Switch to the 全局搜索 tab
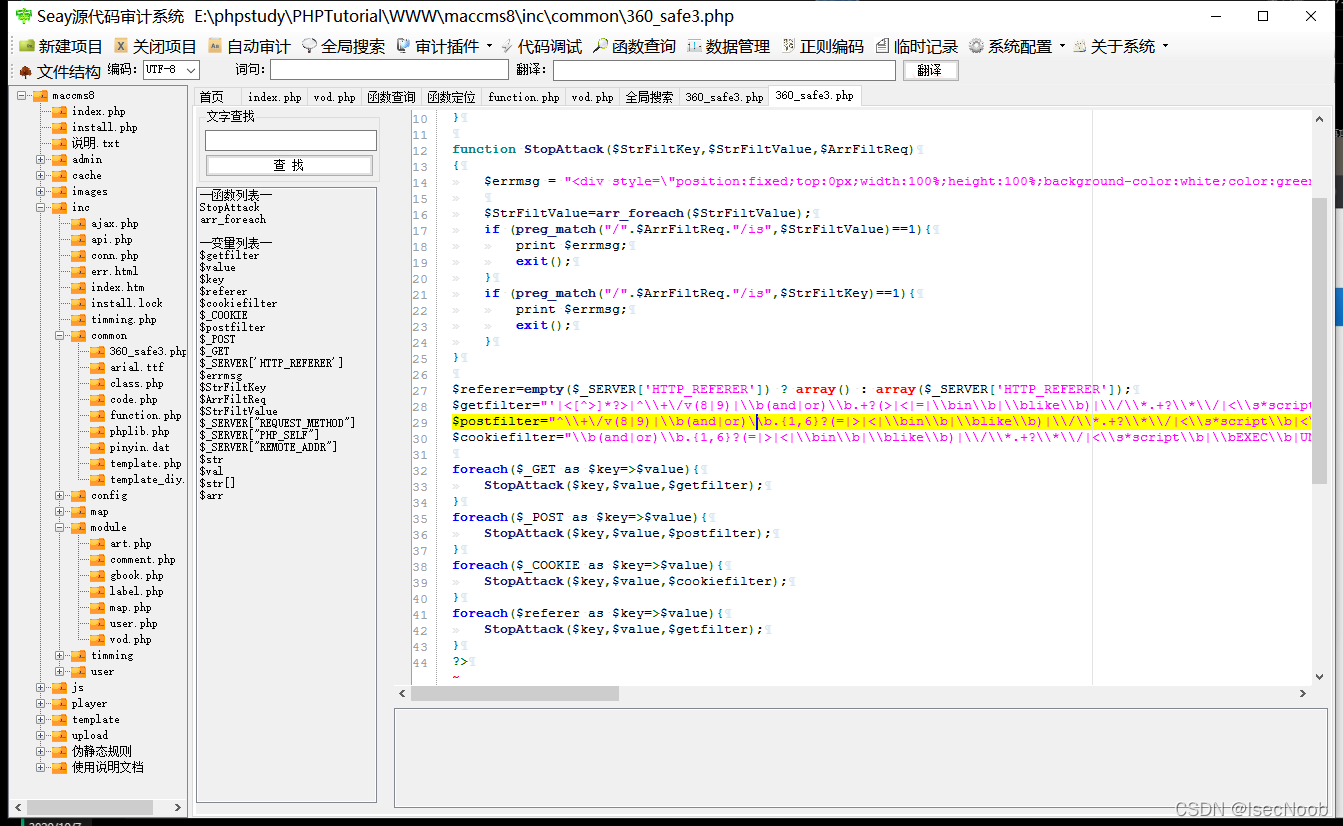Screen dimensions: 1343x826 pos(649,97)
